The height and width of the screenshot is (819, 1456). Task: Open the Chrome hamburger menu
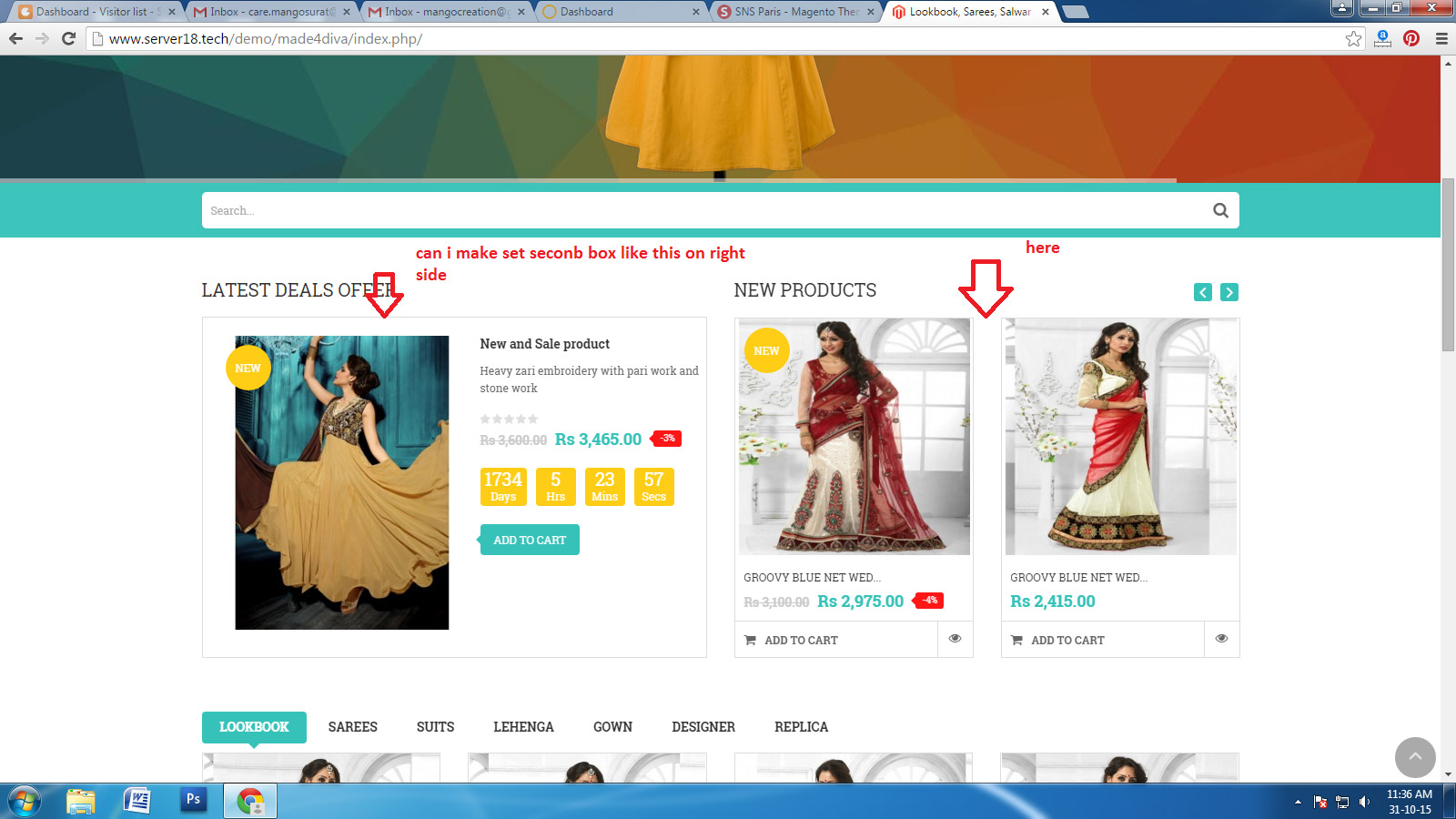click(1441, 38)
